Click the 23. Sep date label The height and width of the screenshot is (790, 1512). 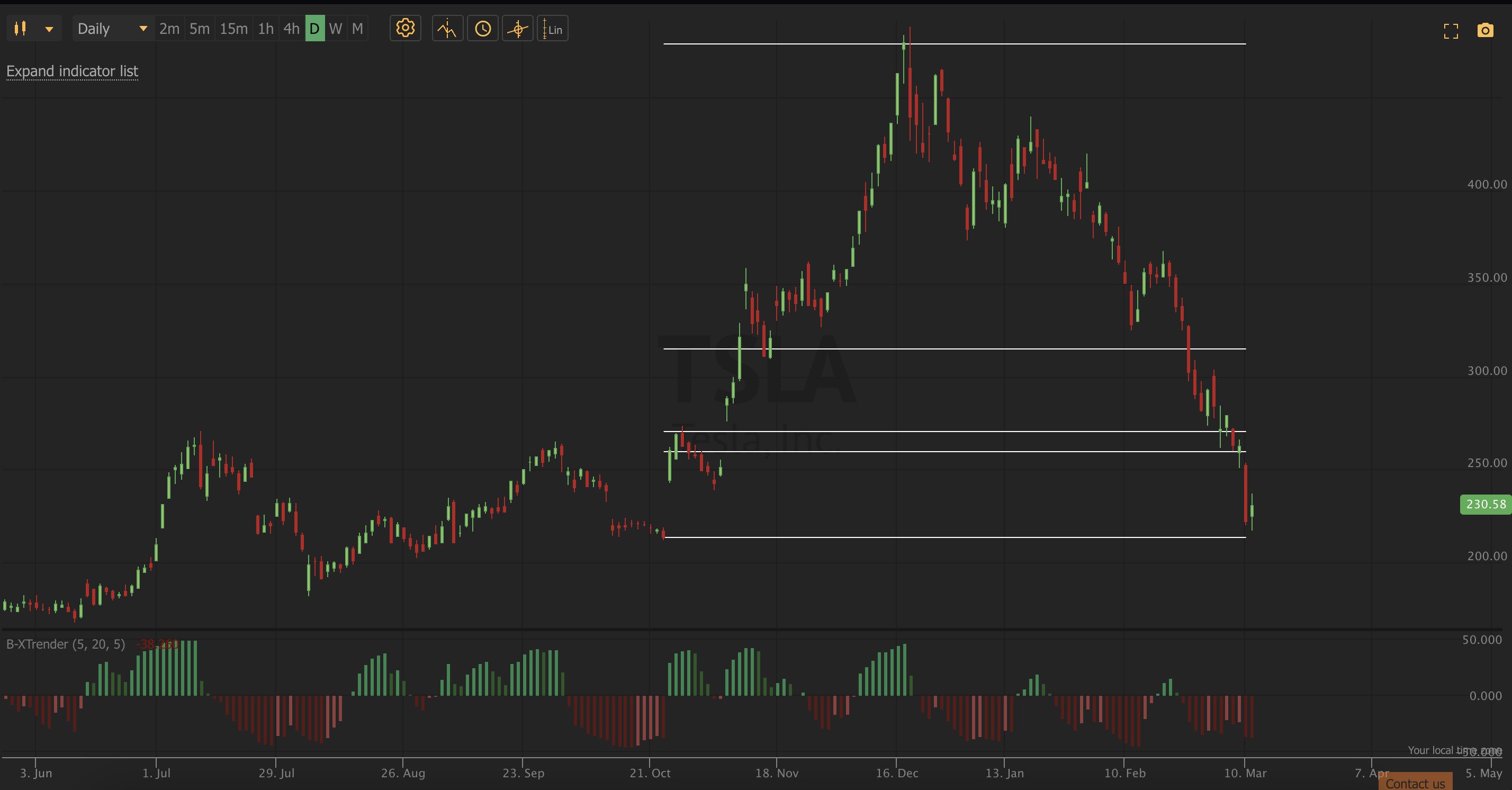pyautogui.click(x=523, y=773)
